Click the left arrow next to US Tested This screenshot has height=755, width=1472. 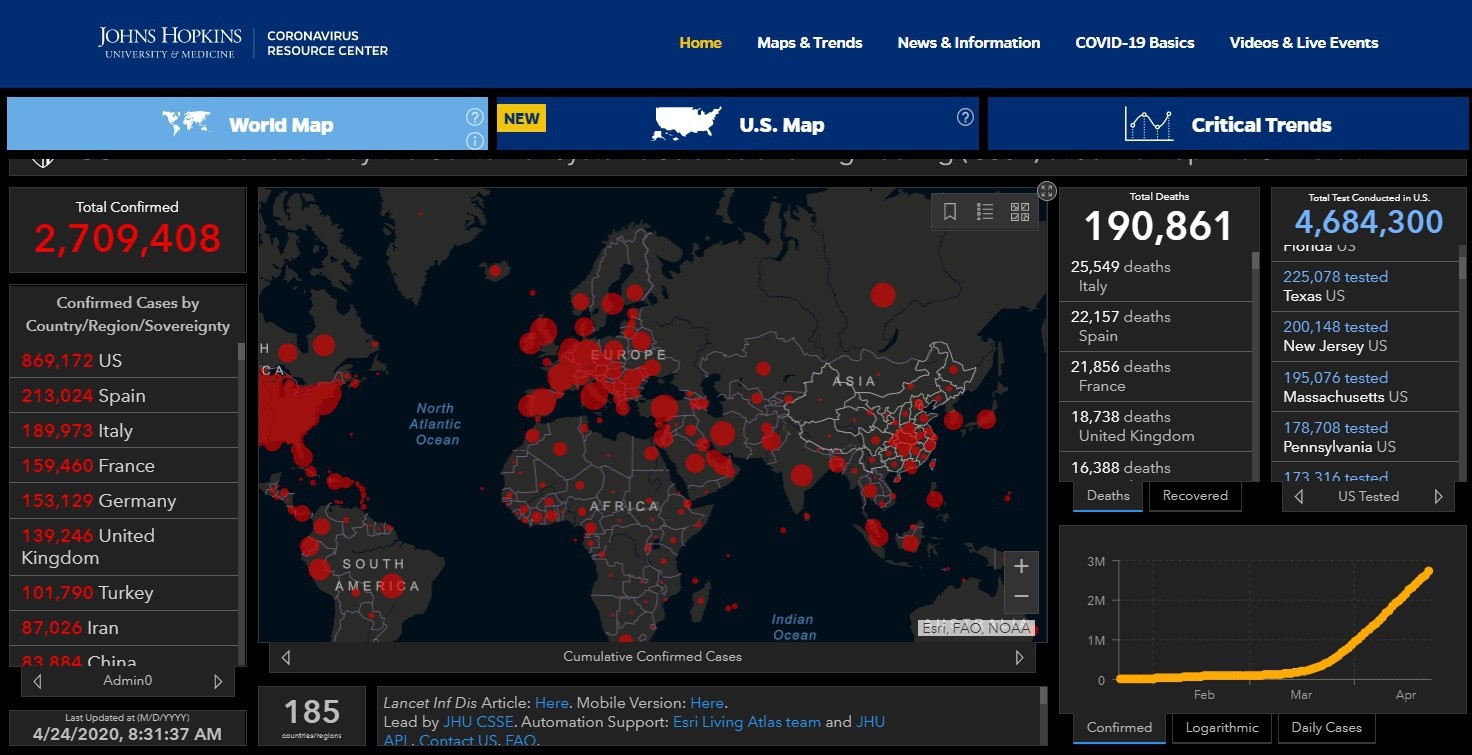pyautogui.click(x=1299, y=496)
